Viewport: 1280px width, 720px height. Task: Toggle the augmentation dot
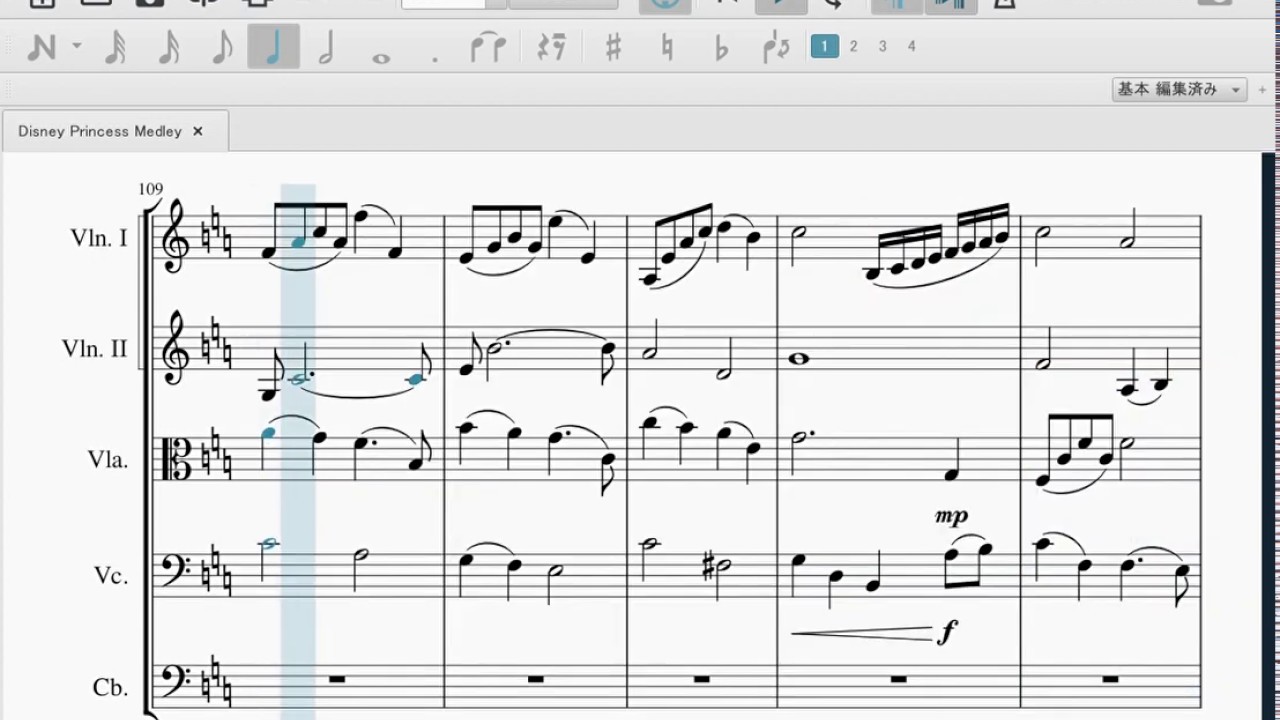[434, 60]
